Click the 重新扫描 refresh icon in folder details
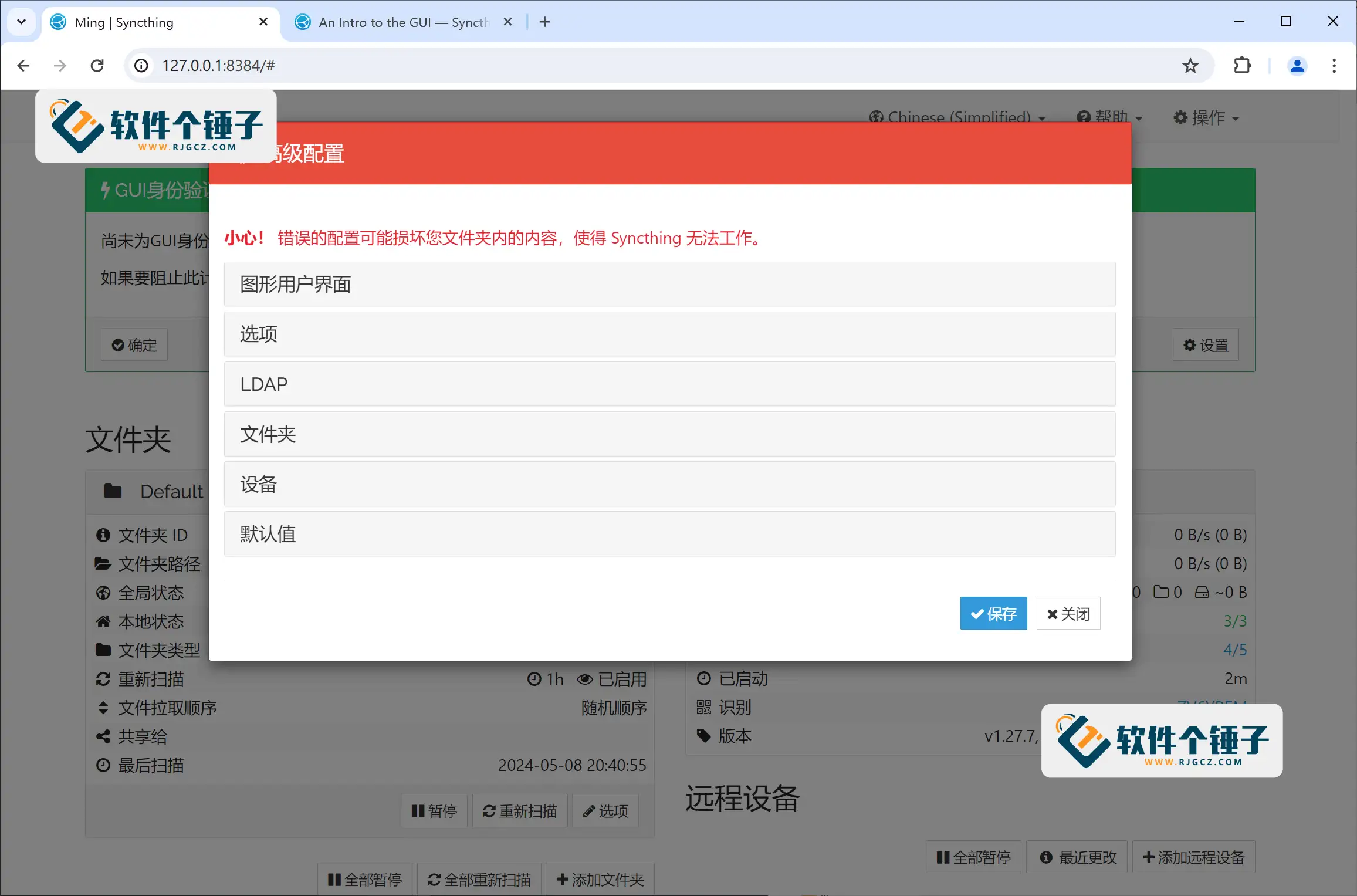The width and height of the screenshot is (1357, 896). pos(103,679)
